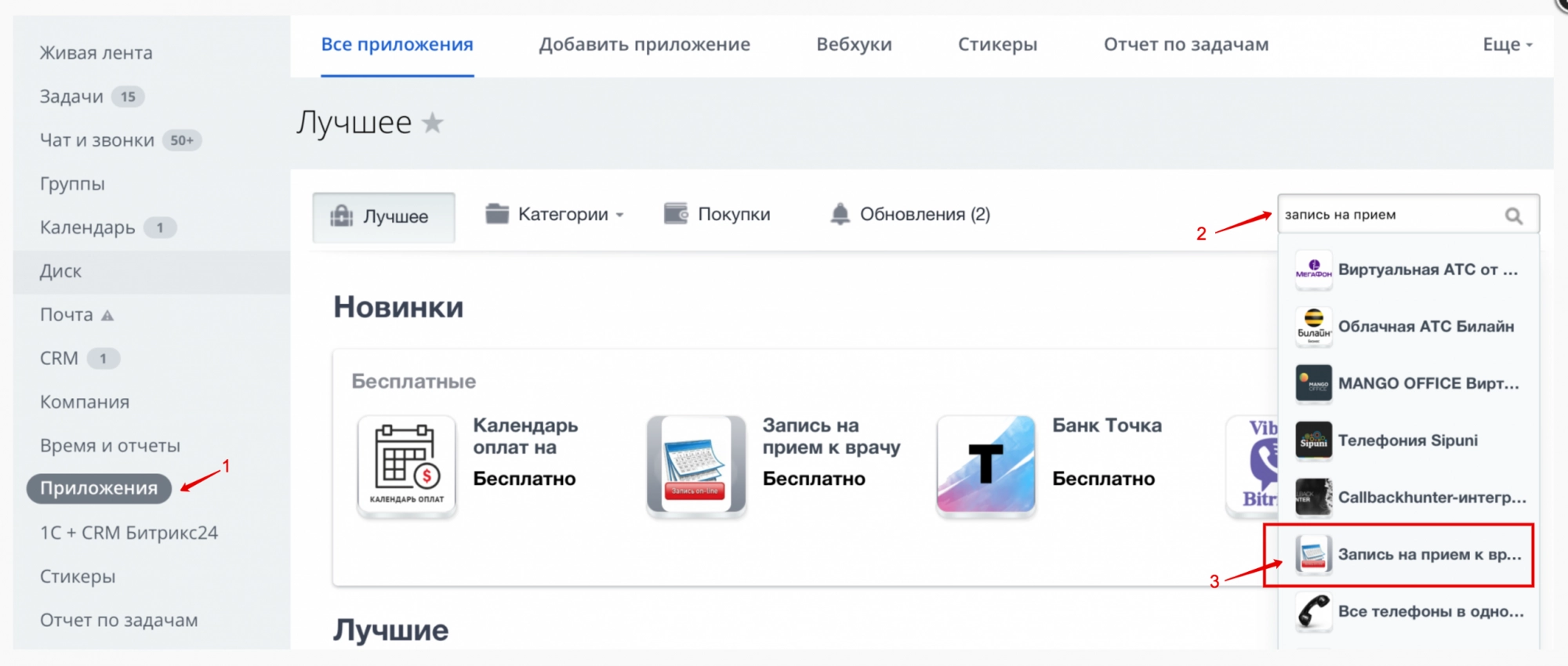
Task: Select the МегаФон Виртуальная АТС result icon
Action: point(1313,270)
